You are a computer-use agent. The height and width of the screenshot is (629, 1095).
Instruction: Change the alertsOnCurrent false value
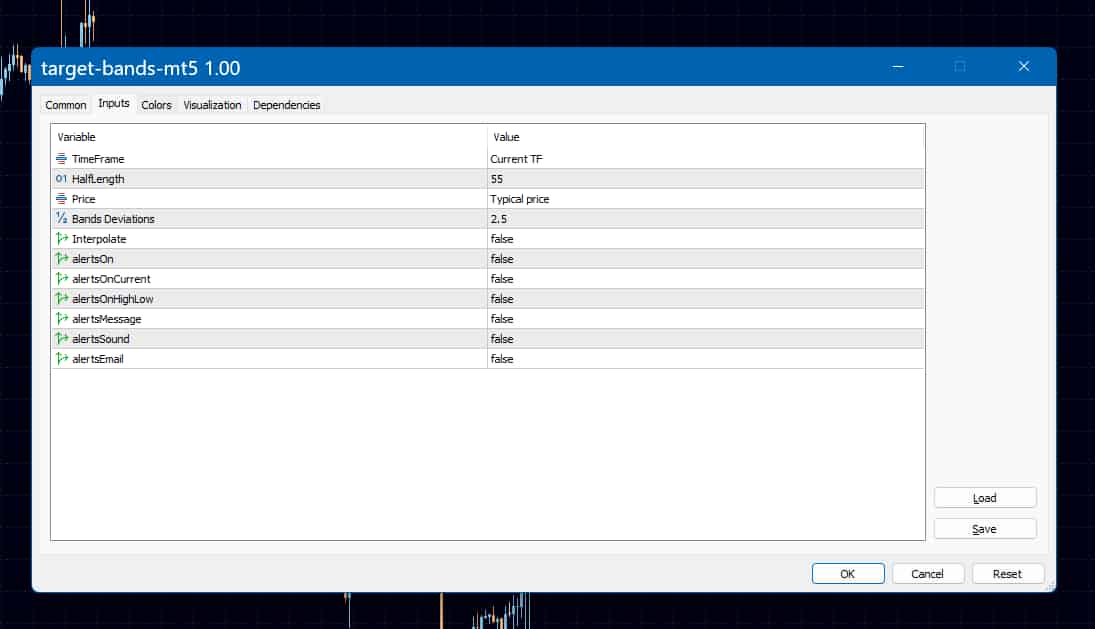[705, 279]
